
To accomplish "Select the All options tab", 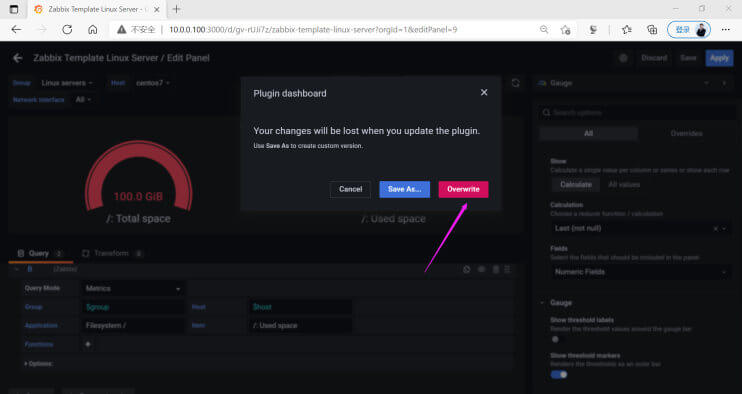I will pos(588,133).
